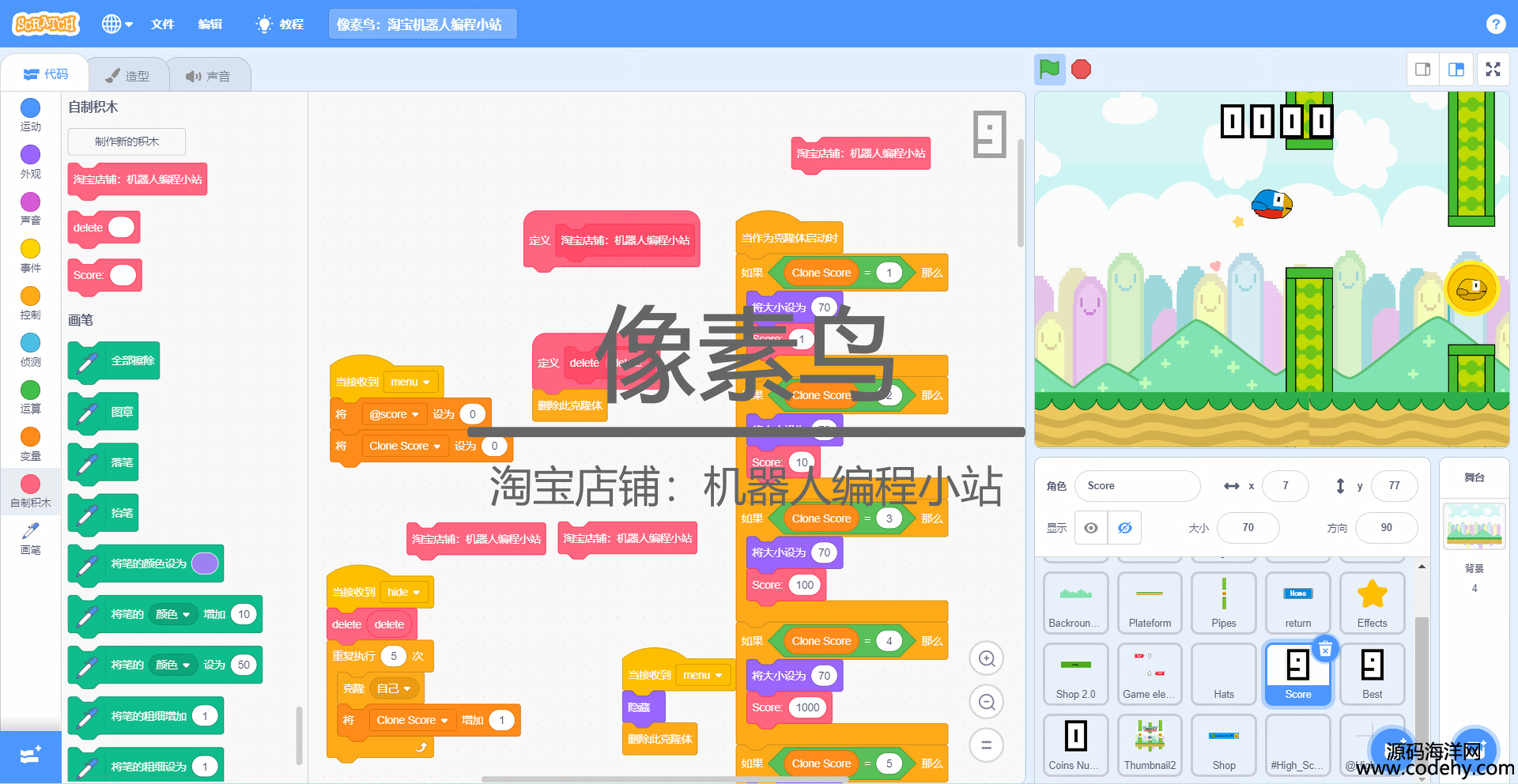The height and width of the screenshot is (784, 1518).
Task: Open the hide message dropdown
Action: (x=404, y=592)
